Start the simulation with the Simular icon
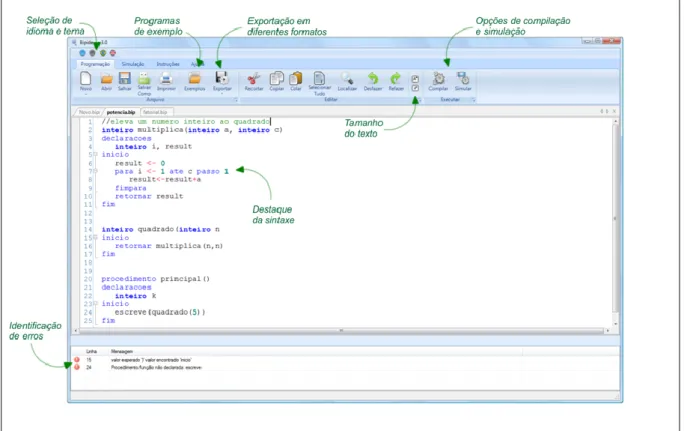Viewport: 684px width, 431px height. point(463,79)
